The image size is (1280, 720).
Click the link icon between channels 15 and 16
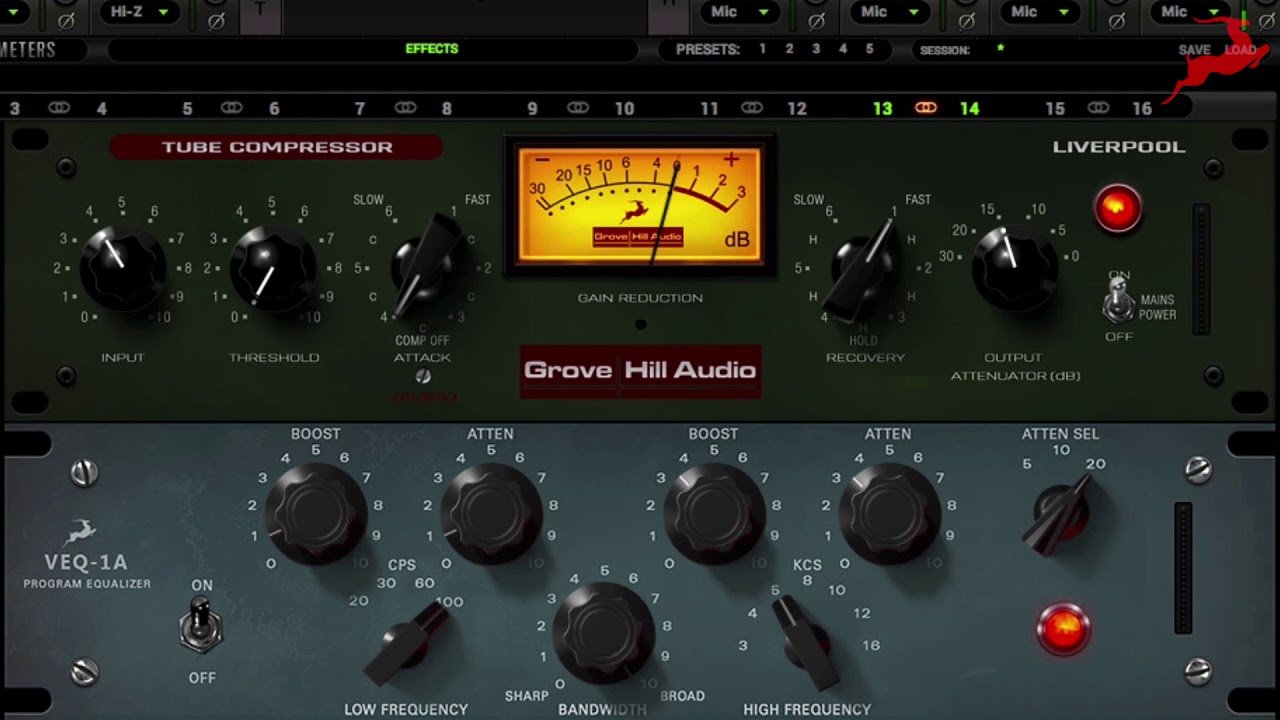[x=1098, y=108]
